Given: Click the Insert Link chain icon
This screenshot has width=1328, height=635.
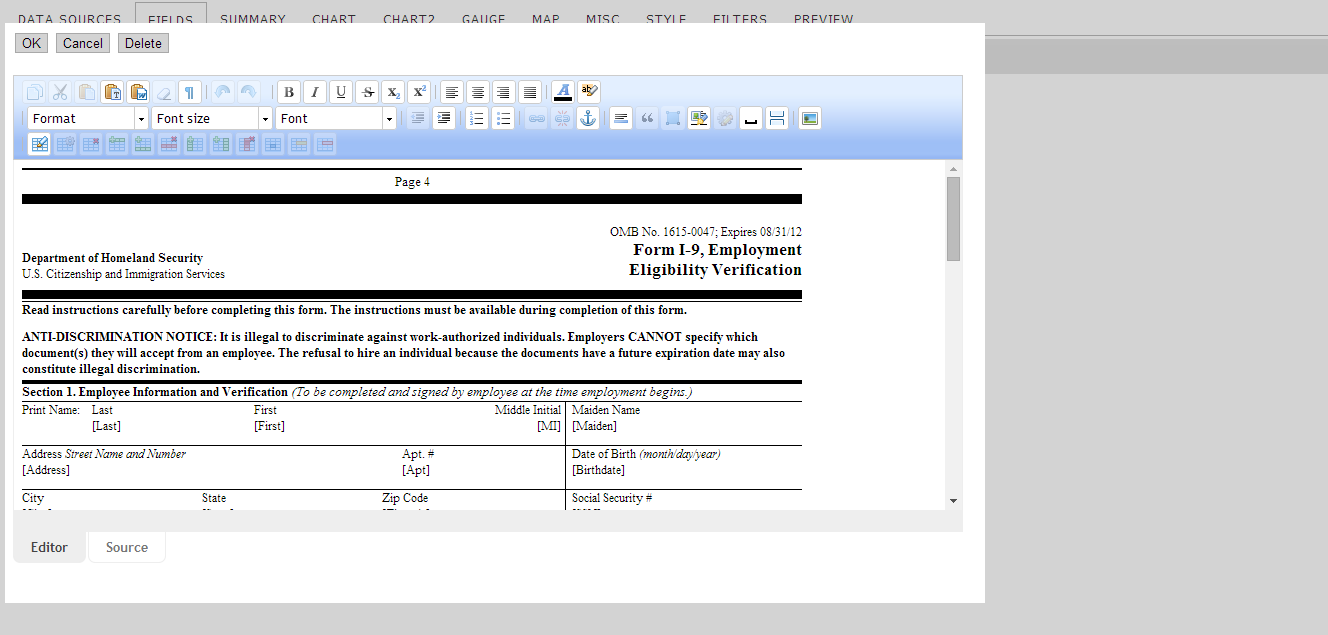Looking at the screenshot, I should (537, 118).
